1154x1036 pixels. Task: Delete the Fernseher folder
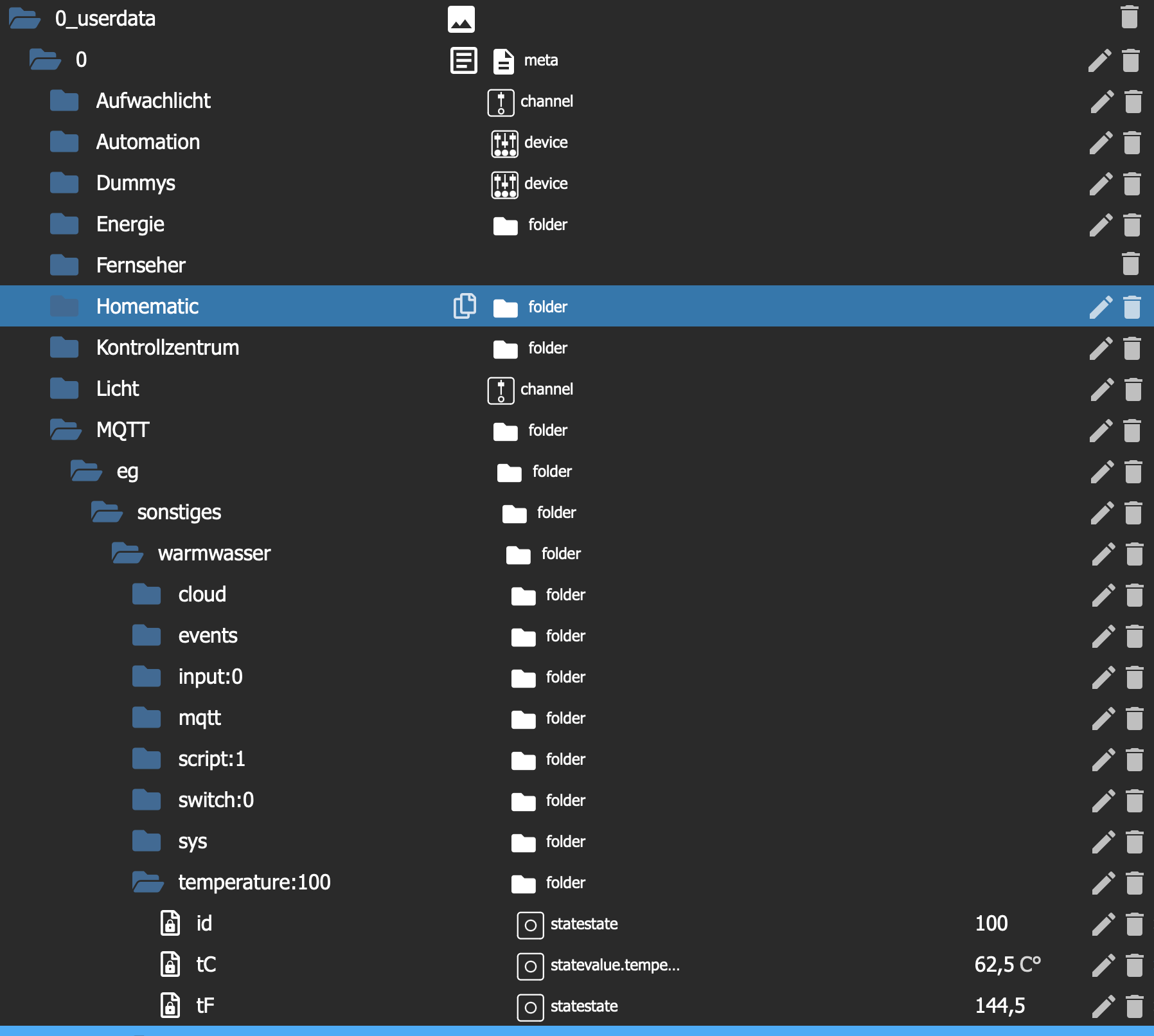tap(1131, 263)
